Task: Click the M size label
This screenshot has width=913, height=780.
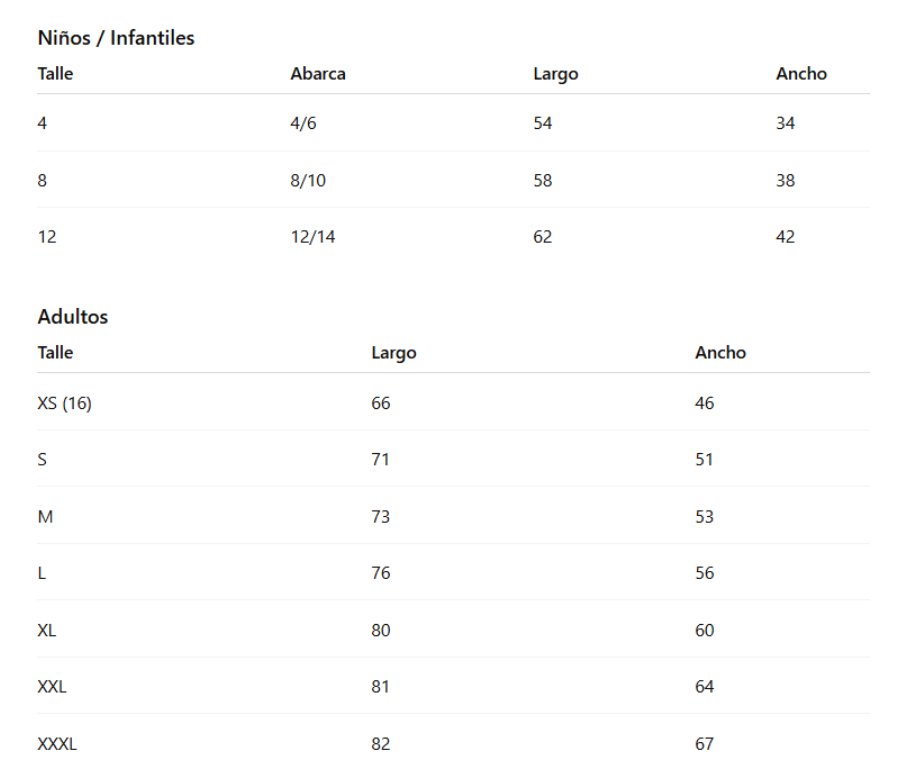Action: pyautogui.click(x=45, y=517)
